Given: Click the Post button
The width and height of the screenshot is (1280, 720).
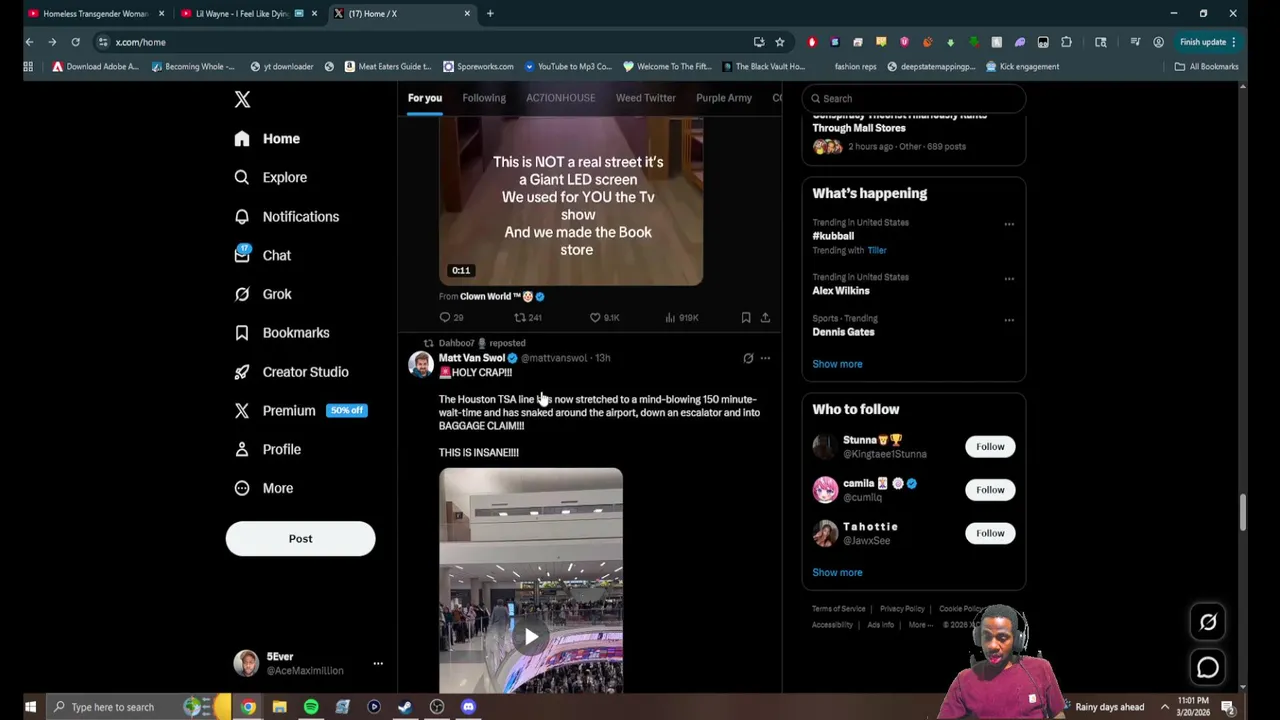Looking at the screenshot, I should pos(300,539).
